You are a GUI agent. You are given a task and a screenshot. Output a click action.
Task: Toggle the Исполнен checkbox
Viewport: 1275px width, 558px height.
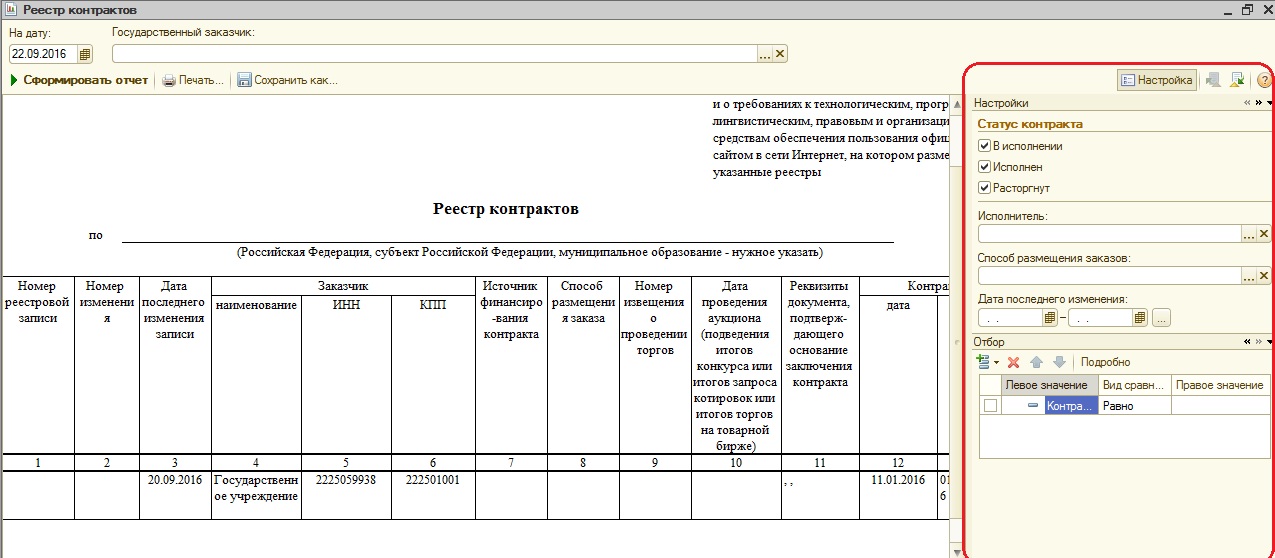coord(984,167)
